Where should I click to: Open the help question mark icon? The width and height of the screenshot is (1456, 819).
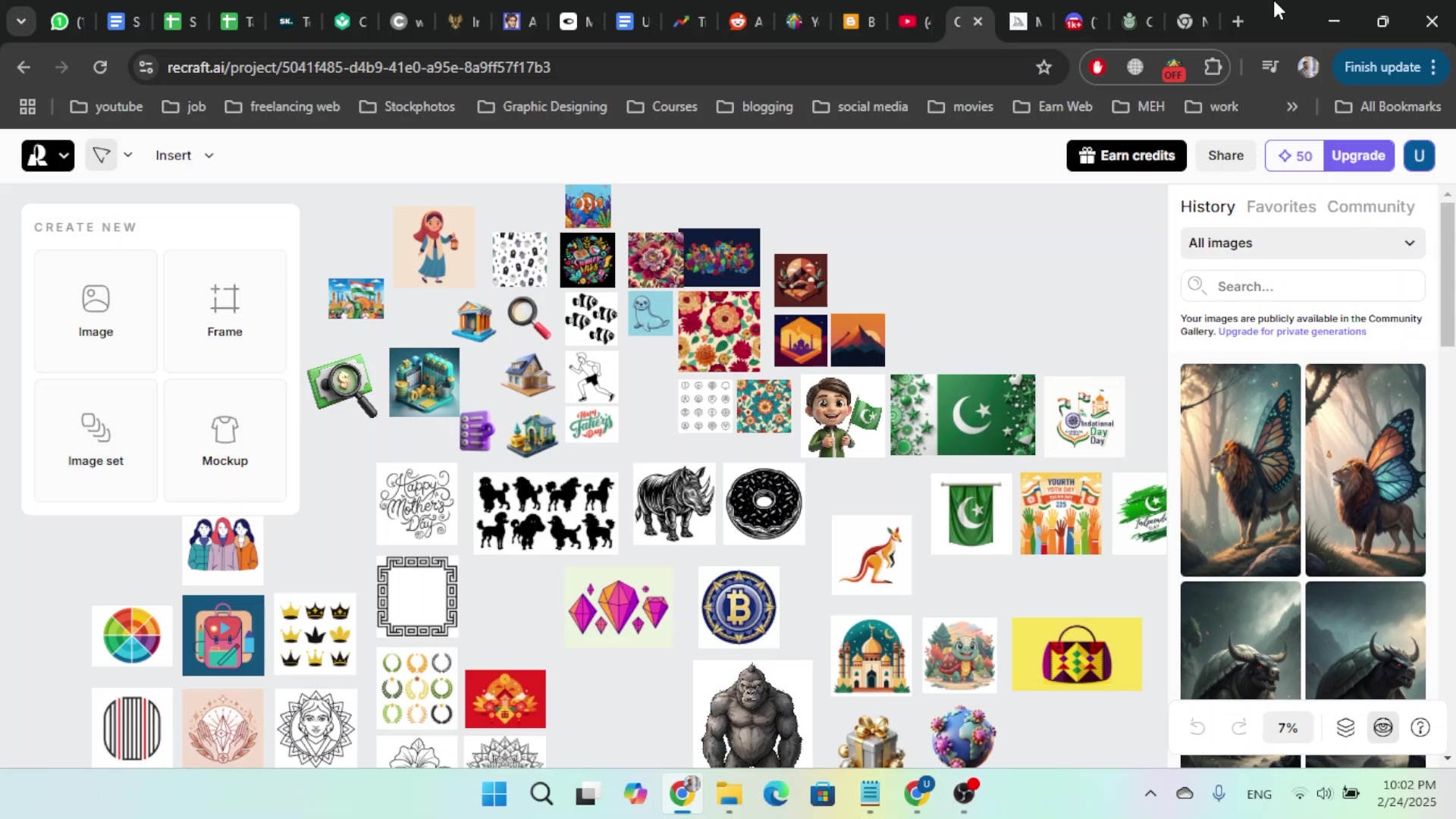(1420, 728)
